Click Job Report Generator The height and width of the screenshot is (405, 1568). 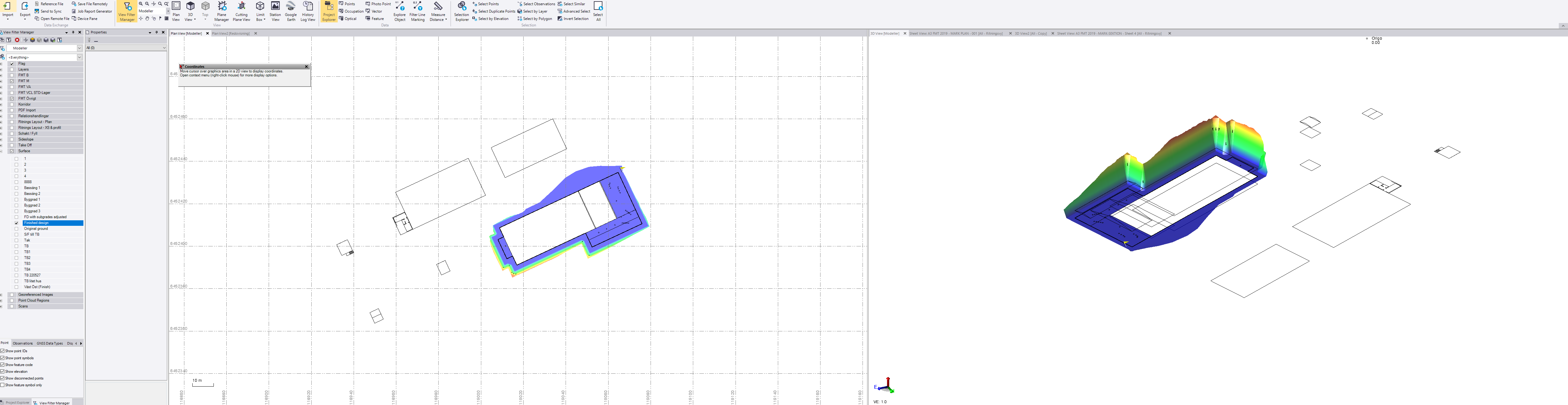94,12
